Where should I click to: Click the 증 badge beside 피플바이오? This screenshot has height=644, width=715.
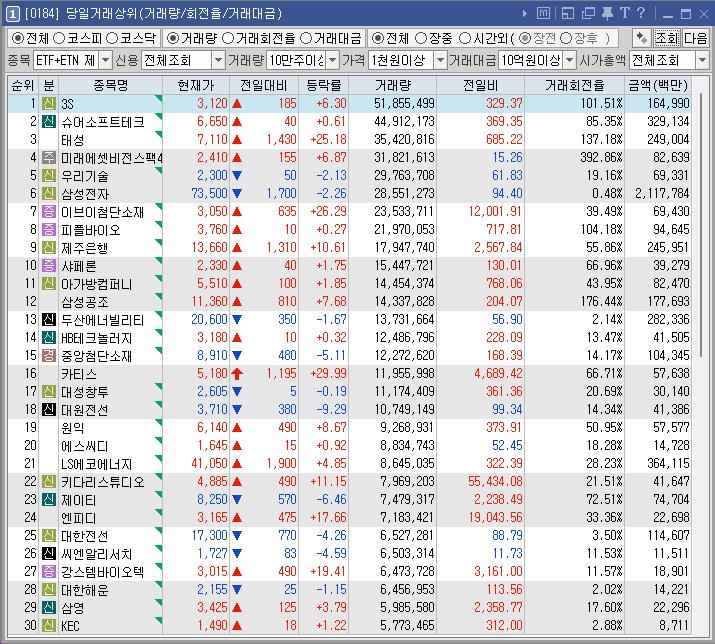tap(49, 229)
